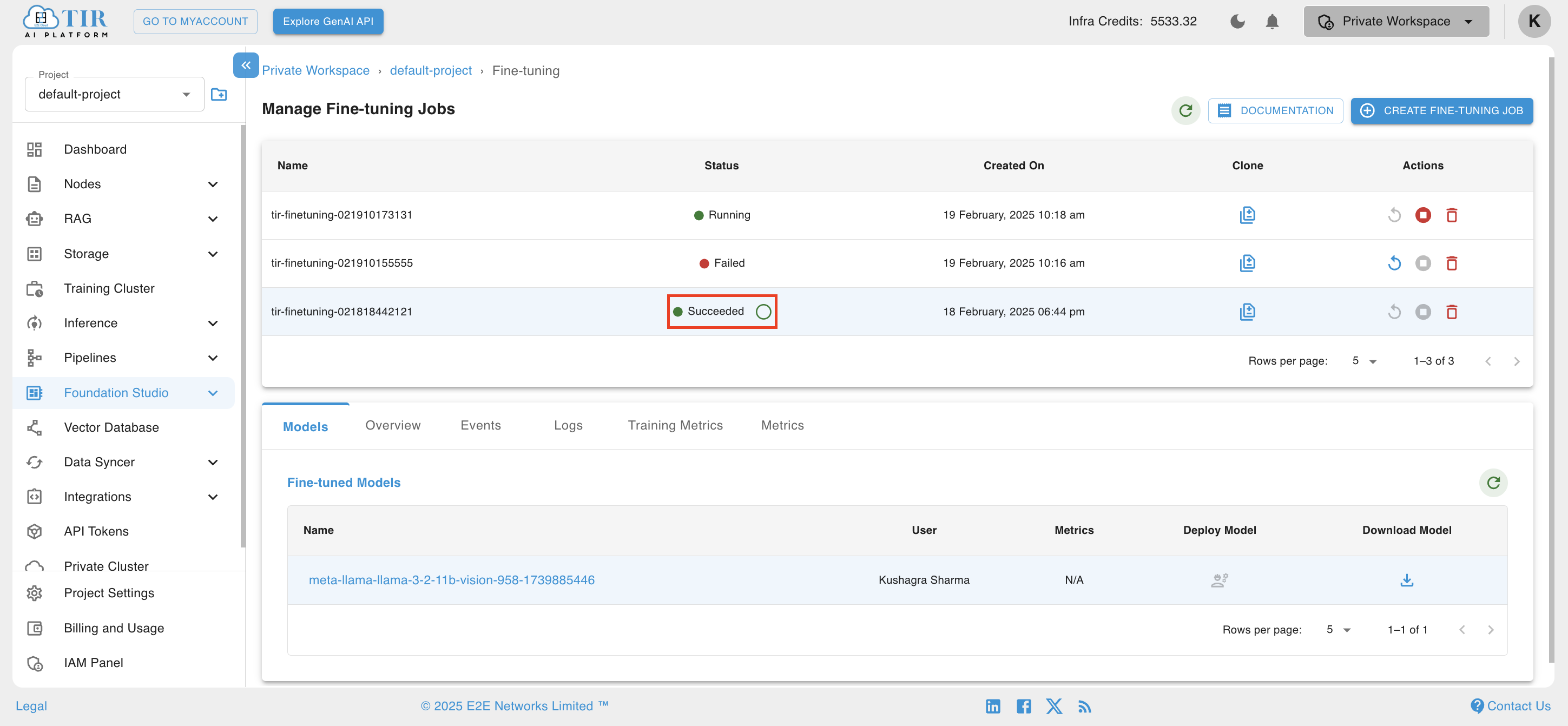This screenshot has height=726, width=1568.
Task: Open the RSS feed icon
Action: 1085,706
